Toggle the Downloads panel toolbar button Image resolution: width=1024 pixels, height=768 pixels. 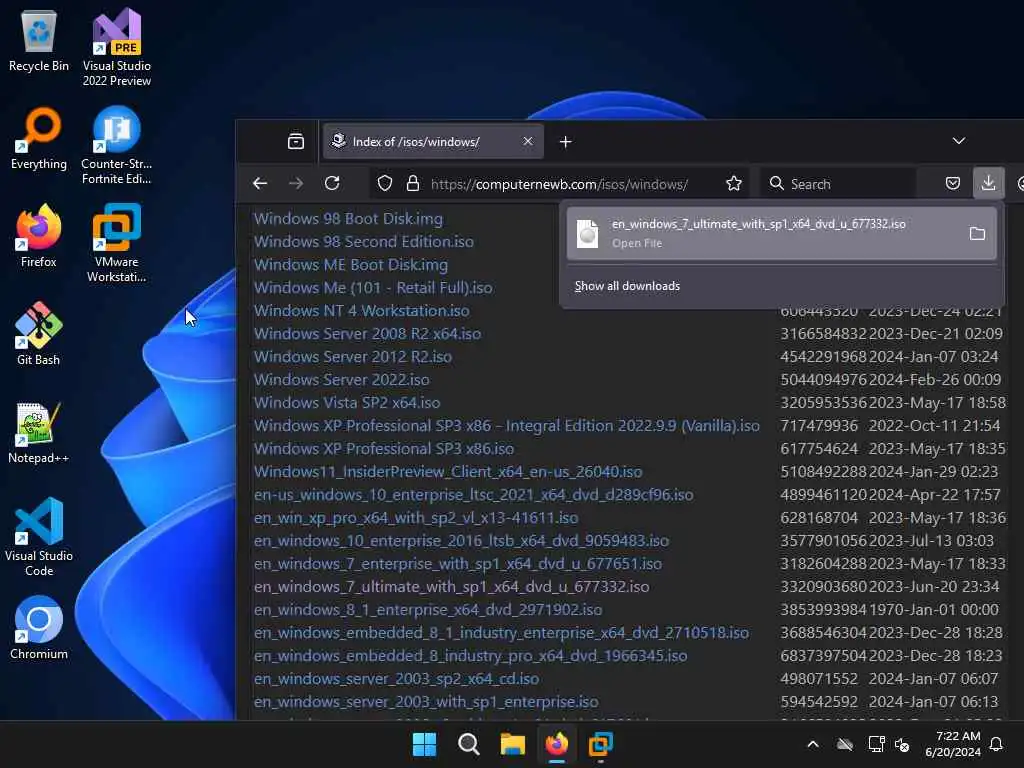point(988,183)
